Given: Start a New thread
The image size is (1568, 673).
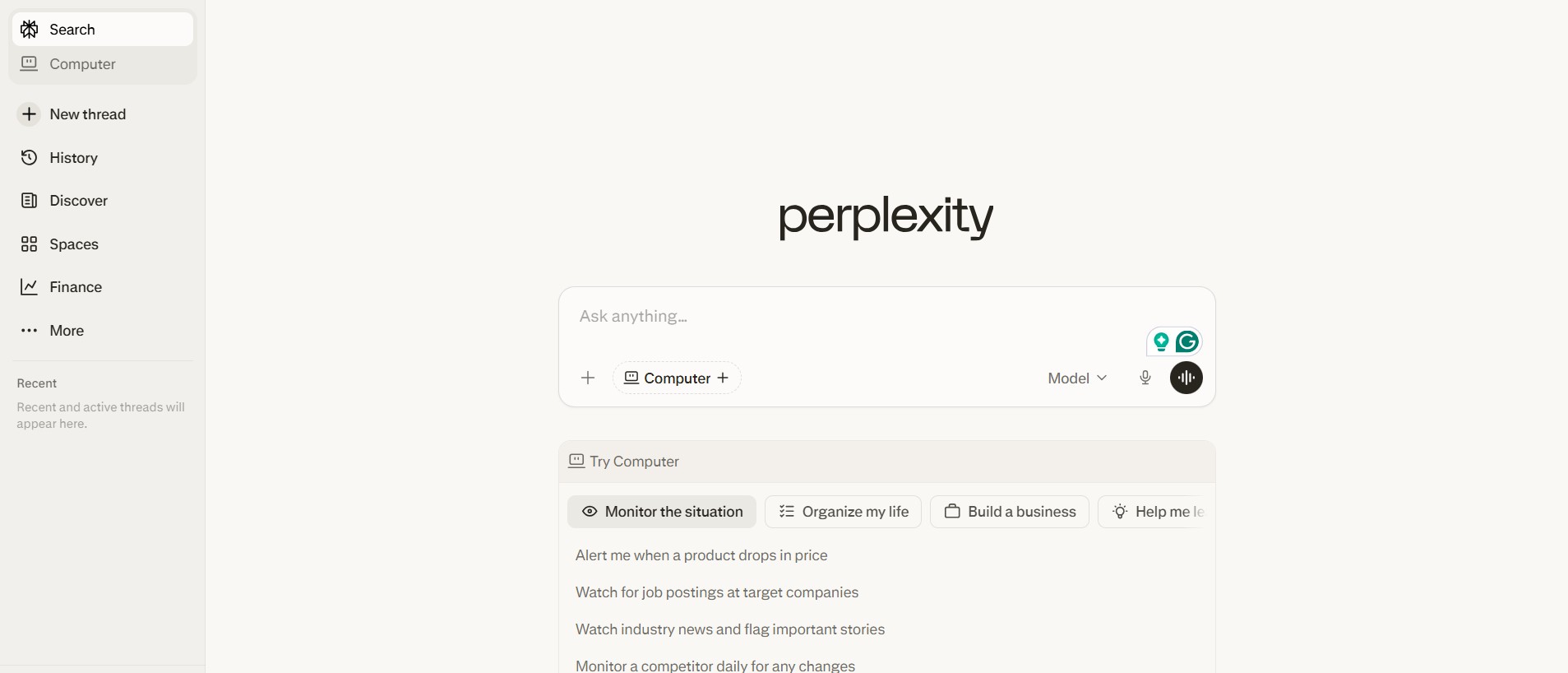Looking at the screenshot, I should [86, 114].
